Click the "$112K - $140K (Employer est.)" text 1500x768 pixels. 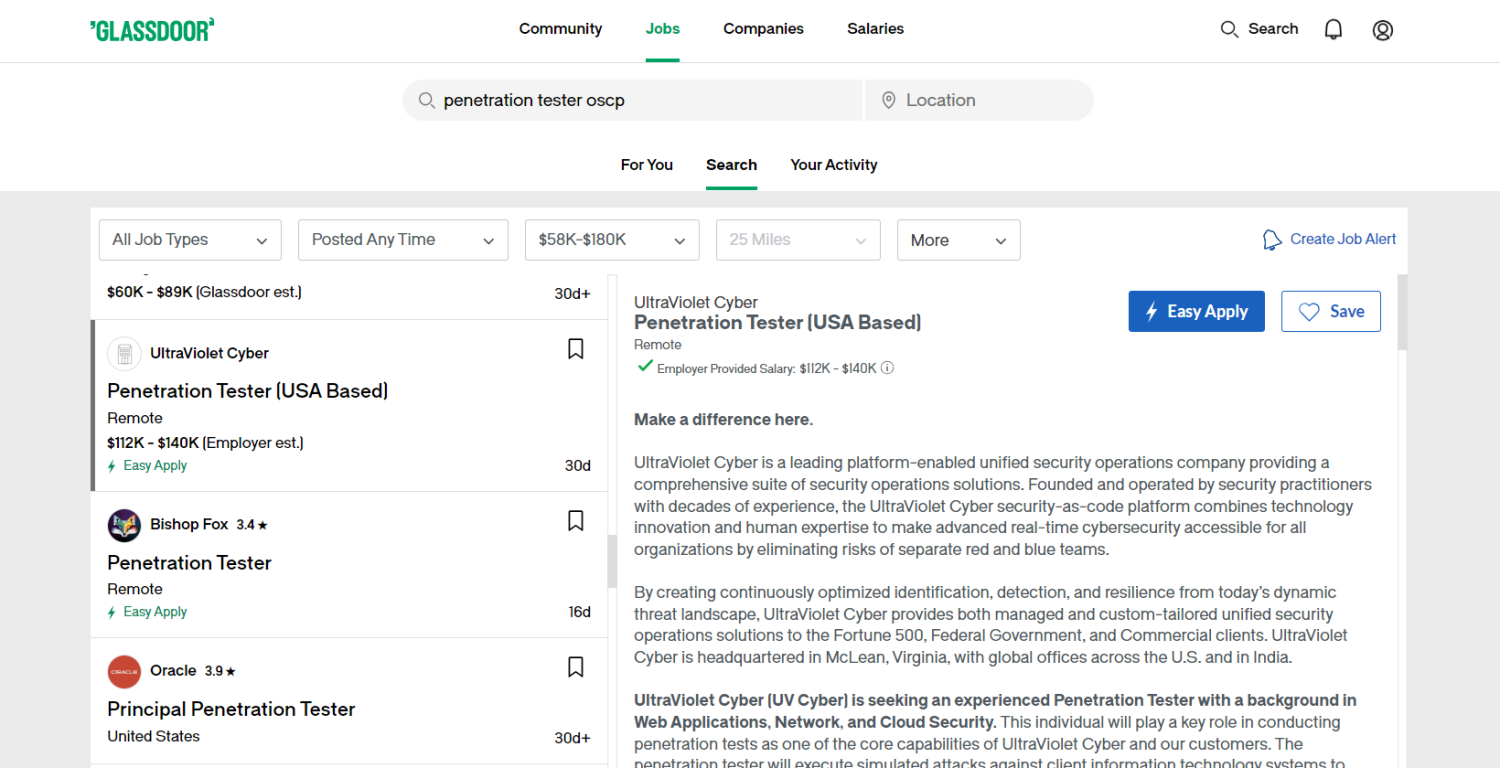205,442
